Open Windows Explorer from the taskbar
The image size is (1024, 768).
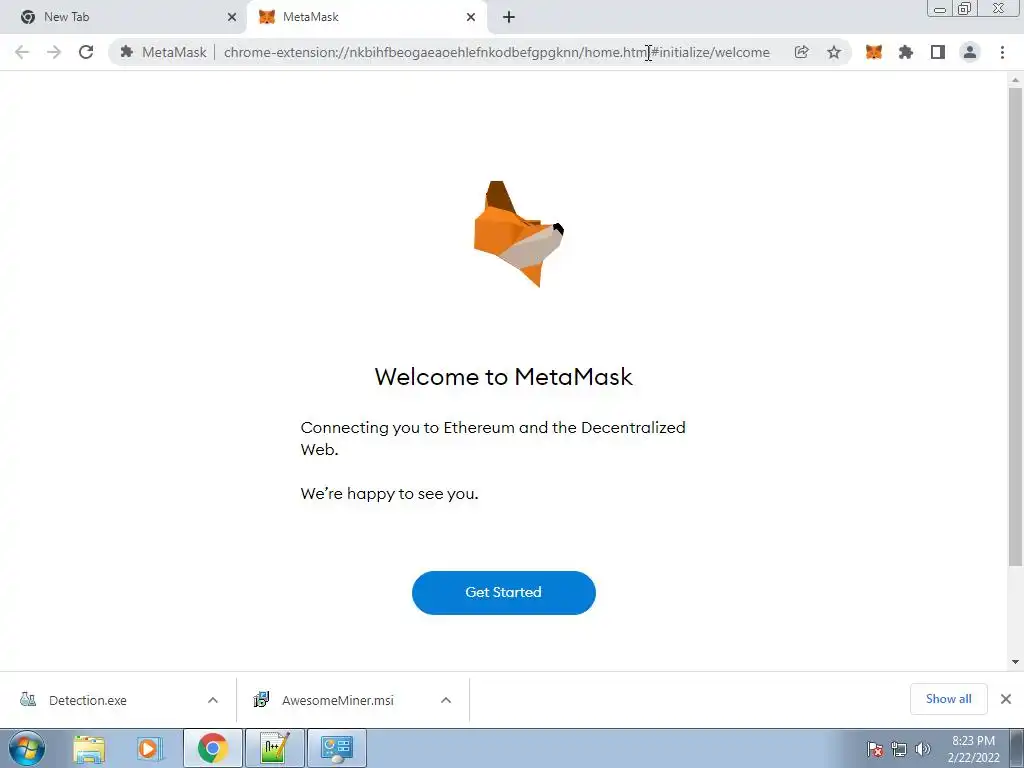89,748
